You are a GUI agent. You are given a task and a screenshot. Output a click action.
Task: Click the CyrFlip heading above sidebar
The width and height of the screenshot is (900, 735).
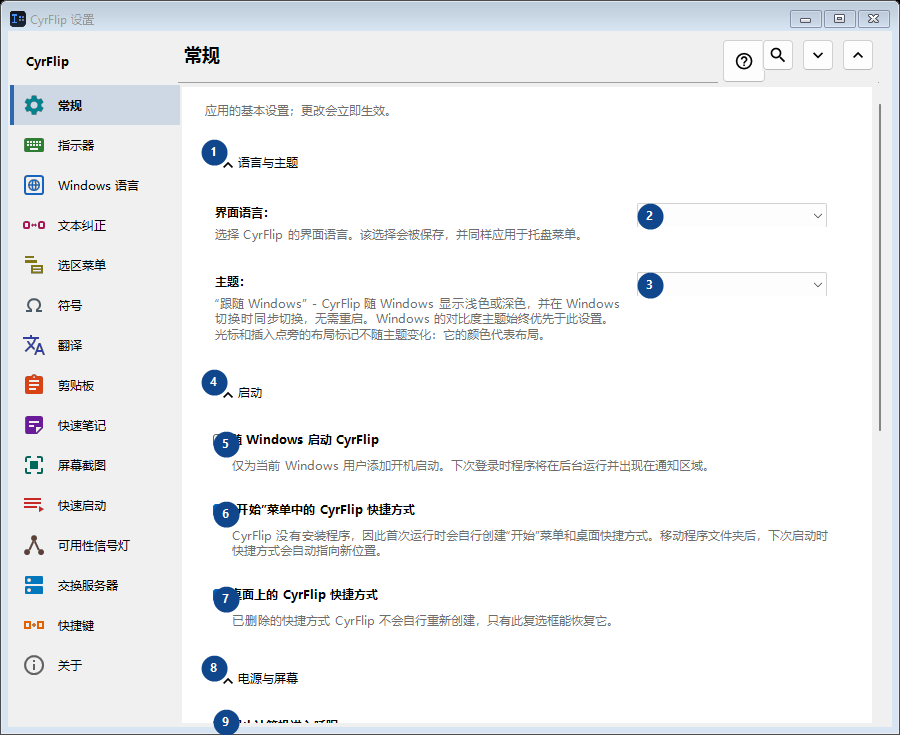(x=48, y=61)
